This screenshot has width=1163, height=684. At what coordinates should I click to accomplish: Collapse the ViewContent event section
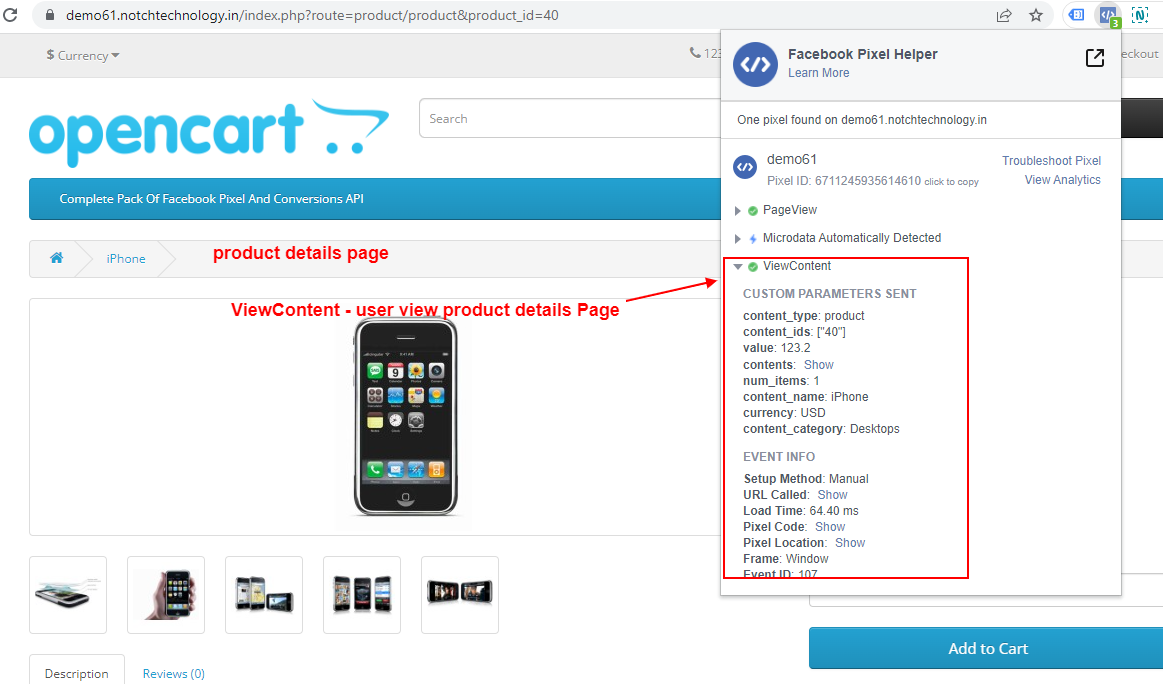click(738, 266)
